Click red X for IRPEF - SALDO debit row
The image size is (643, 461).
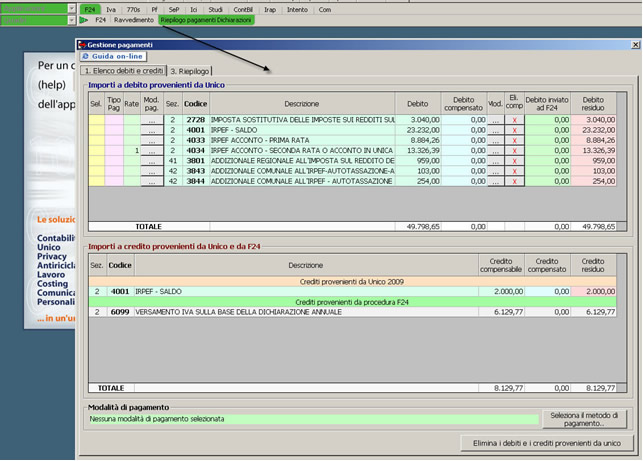[514, 130]
